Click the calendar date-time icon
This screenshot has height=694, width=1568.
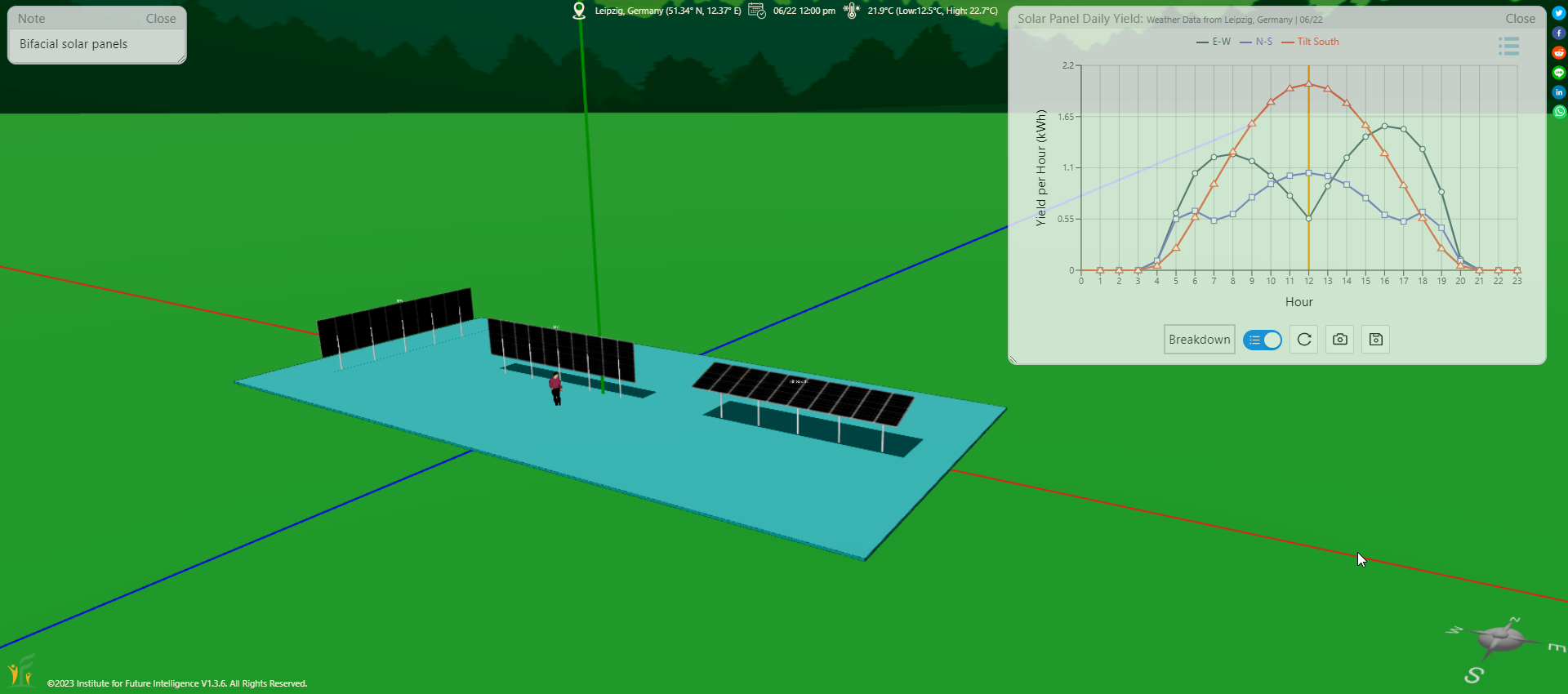[x=757, y=11]
